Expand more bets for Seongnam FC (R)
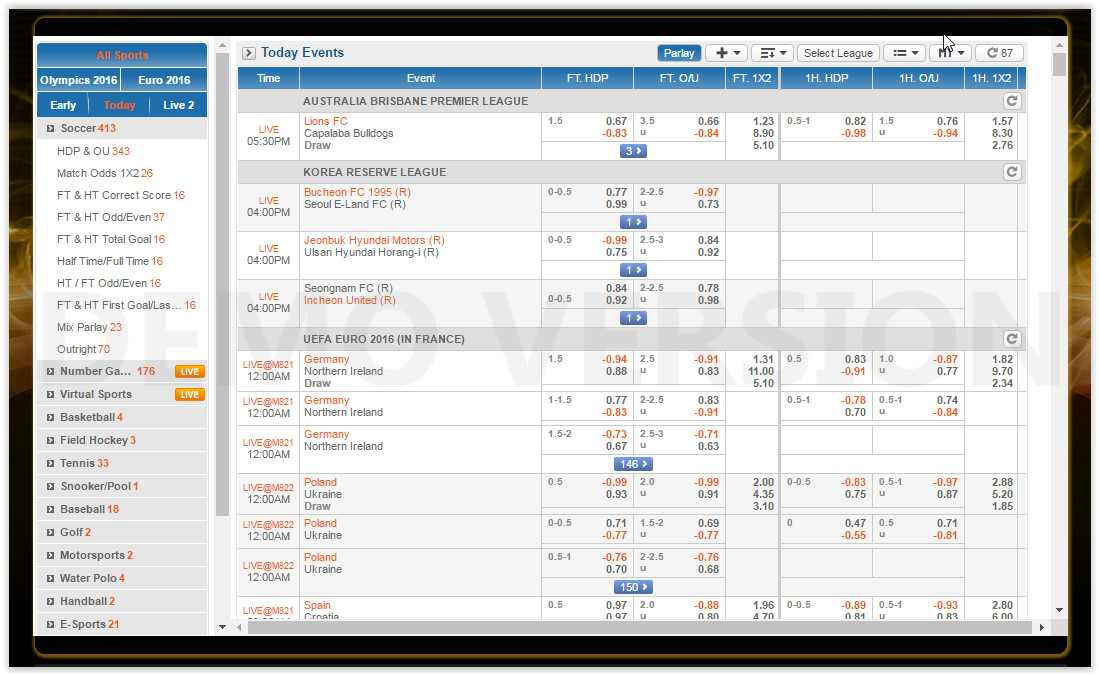 (633, 318)
